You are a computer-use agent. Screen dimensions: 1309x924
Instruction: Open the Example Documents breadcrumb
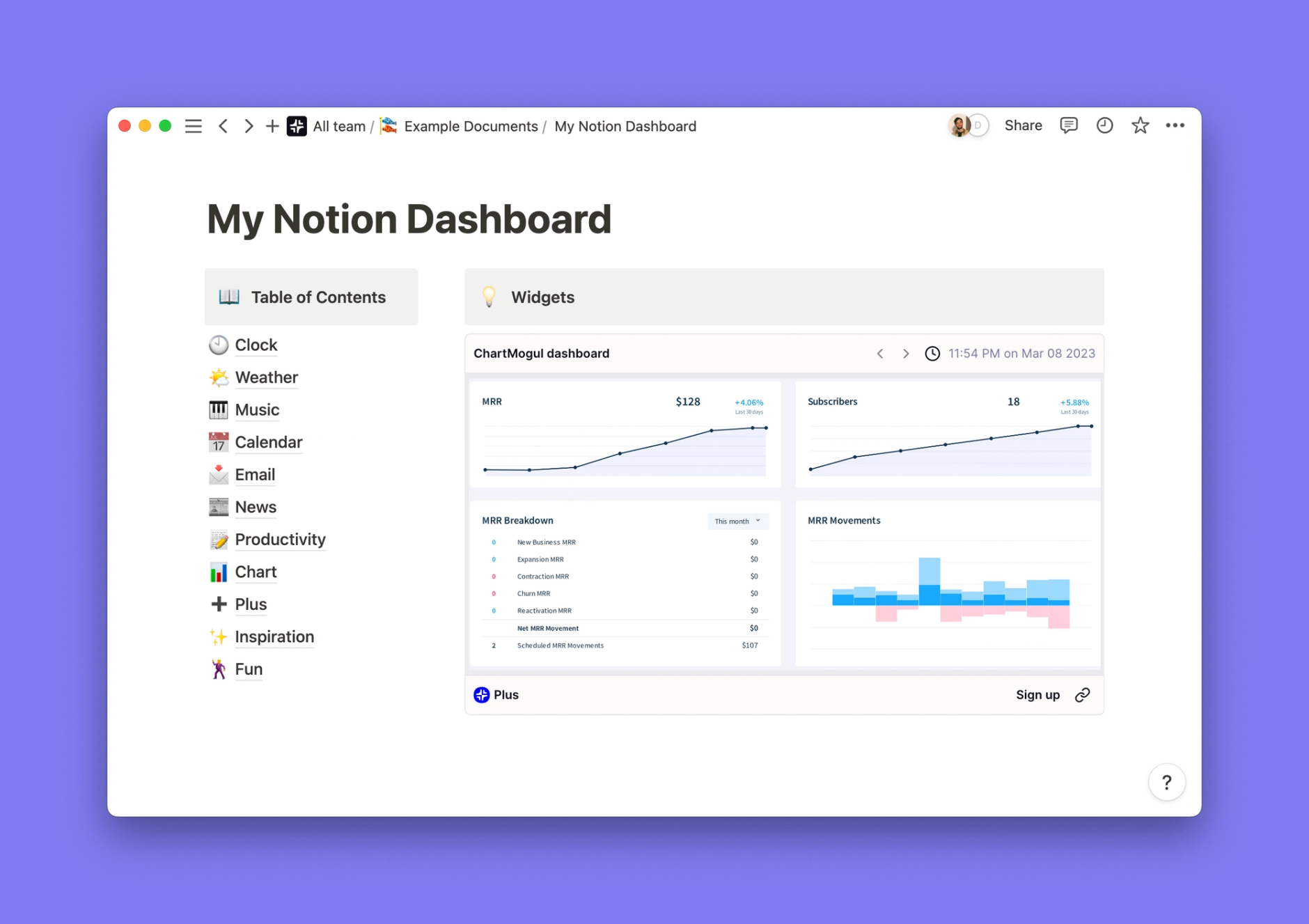click(471, 126)
